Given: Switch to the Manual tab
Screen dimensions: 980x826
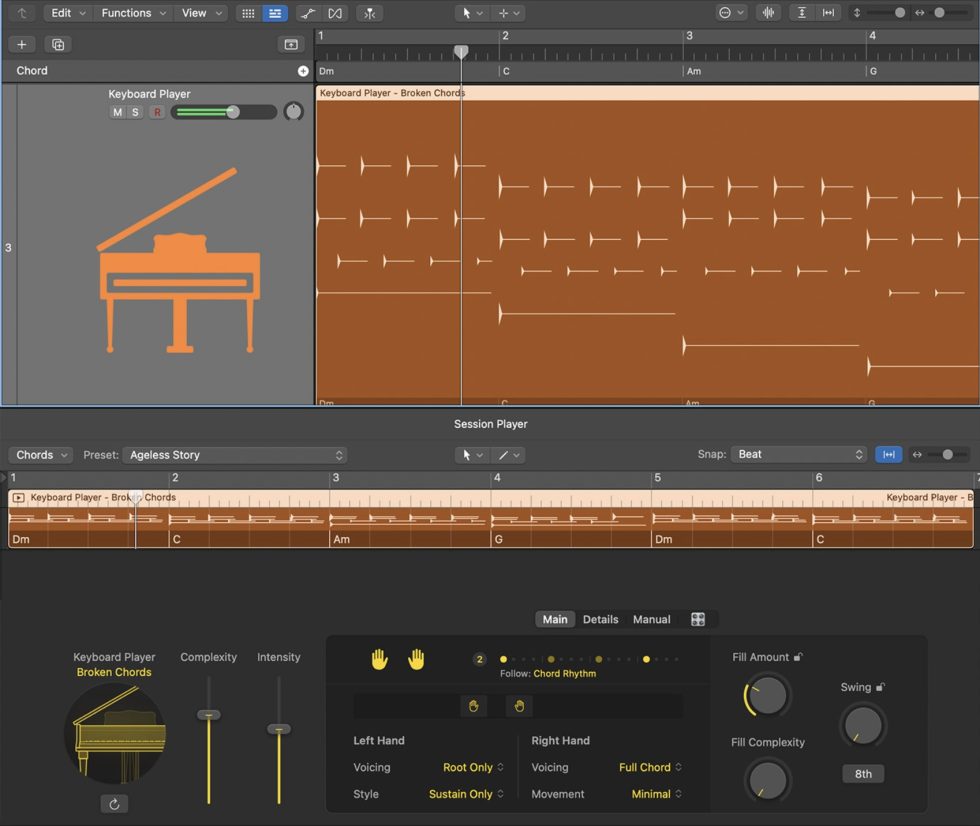Looking at the screenshot, I should [x=650, y=619].
